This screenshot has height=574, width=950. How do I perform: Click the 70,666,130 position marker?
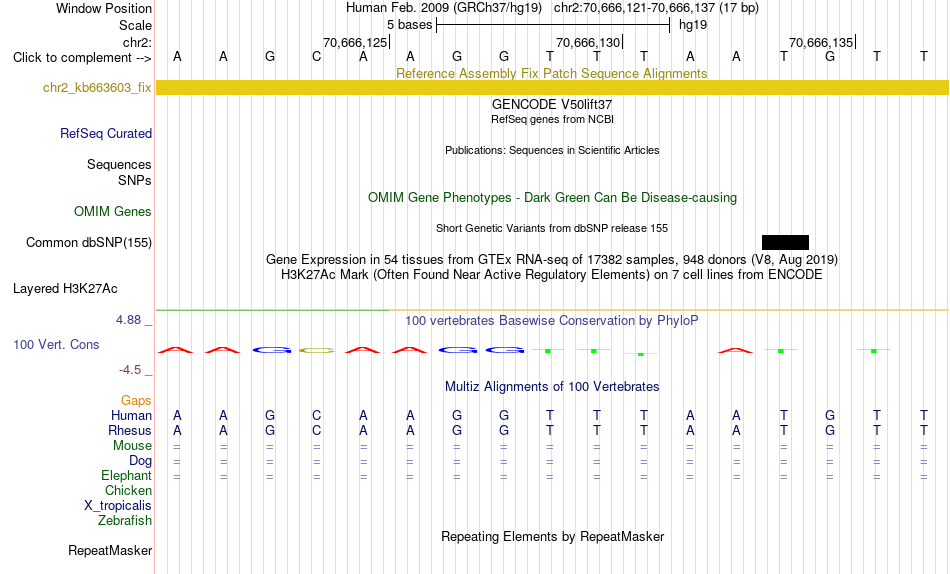pyautogui.click(x=588, y=42)
